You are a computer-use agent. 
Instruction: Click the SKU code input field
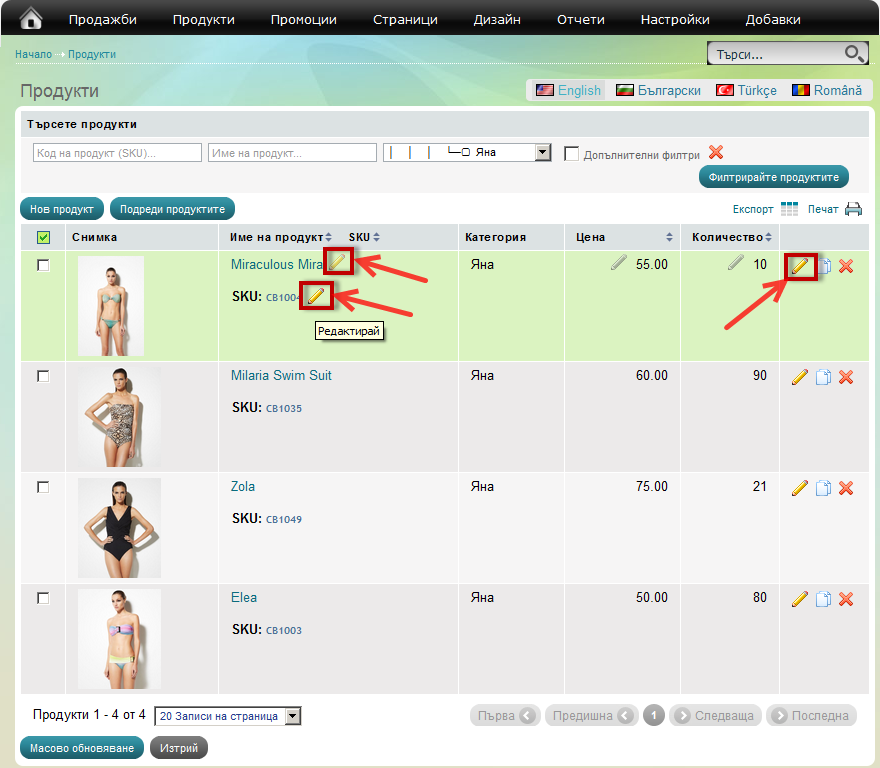[x=117, y=153]
